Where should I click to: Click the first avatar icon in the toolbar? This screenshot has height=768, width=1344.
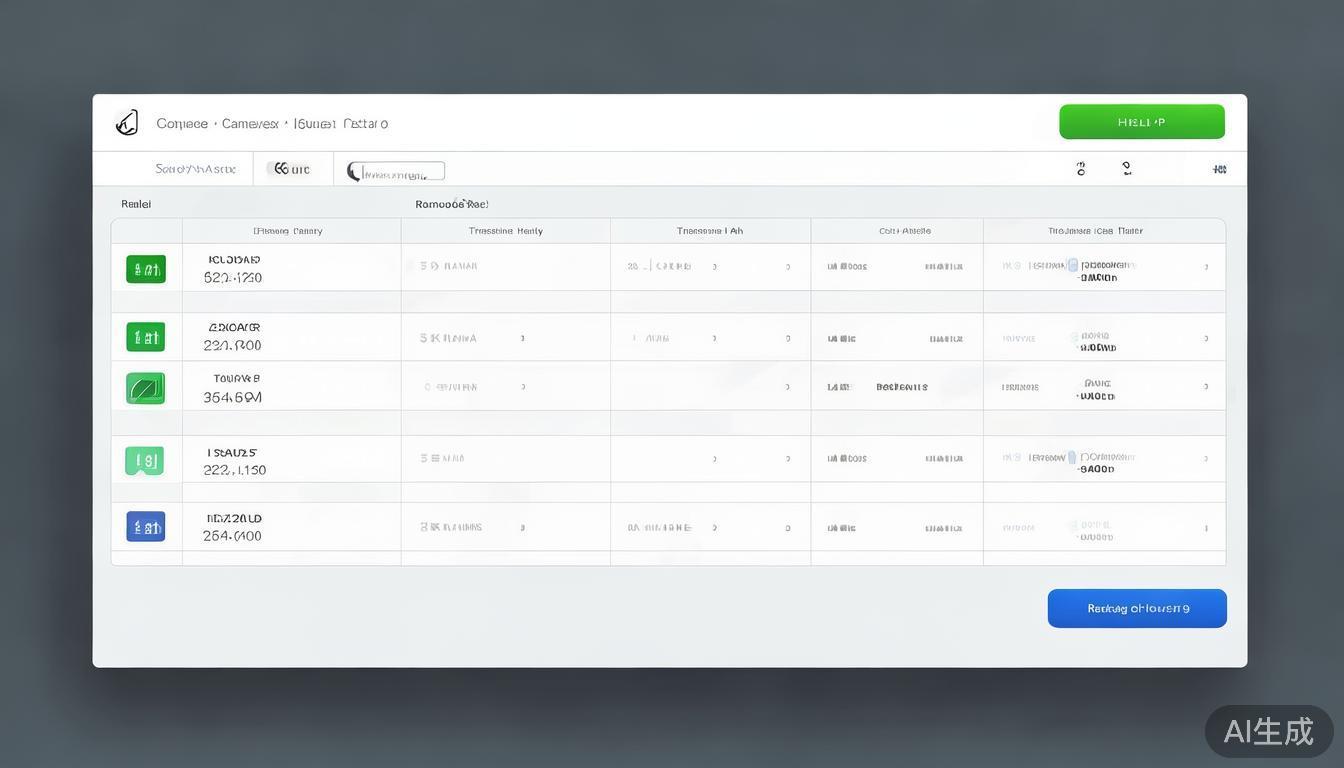[x=1079, y=169]
